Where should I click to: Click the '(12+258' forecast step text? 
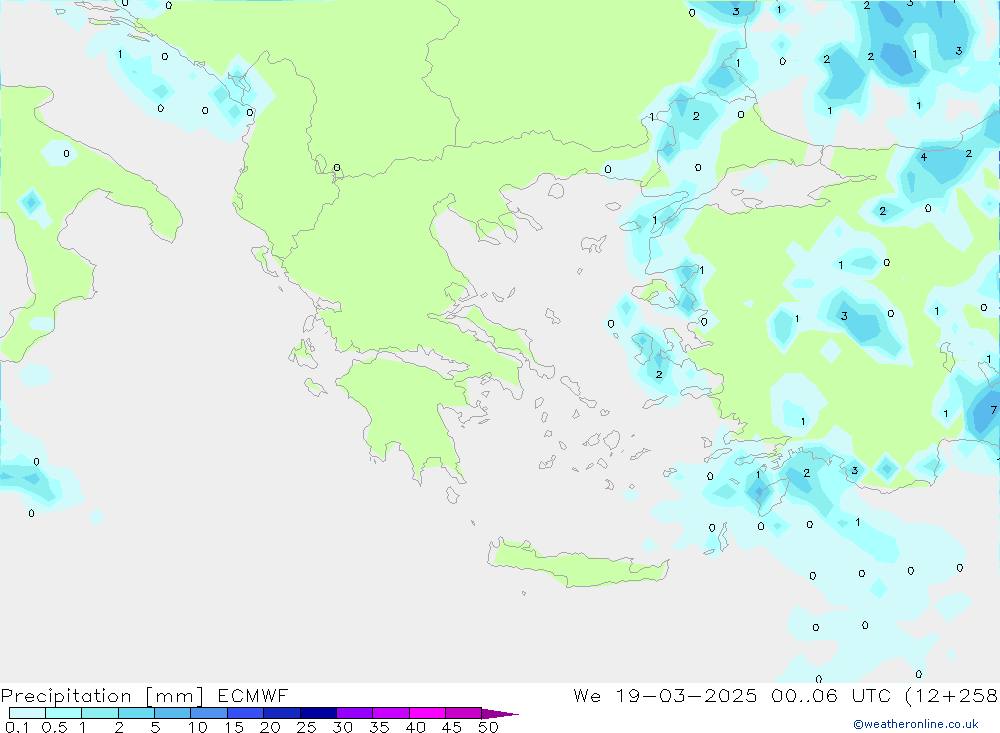951,695
